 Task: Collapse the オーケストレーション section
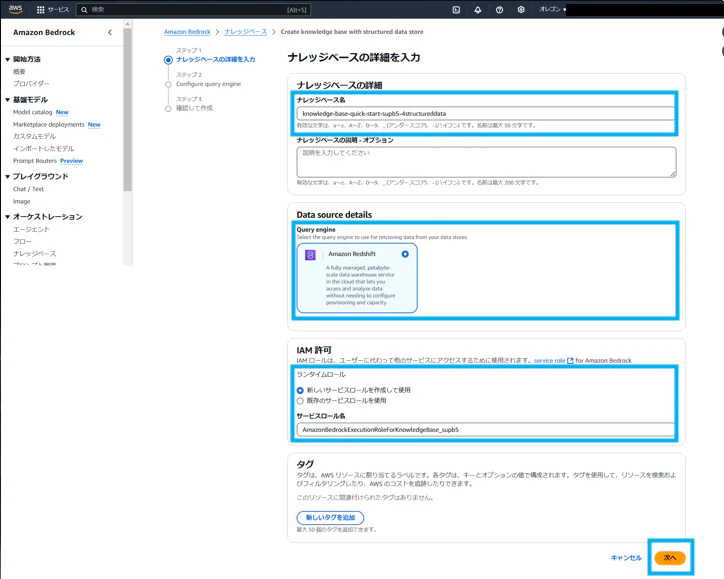[x=7, y=217]
